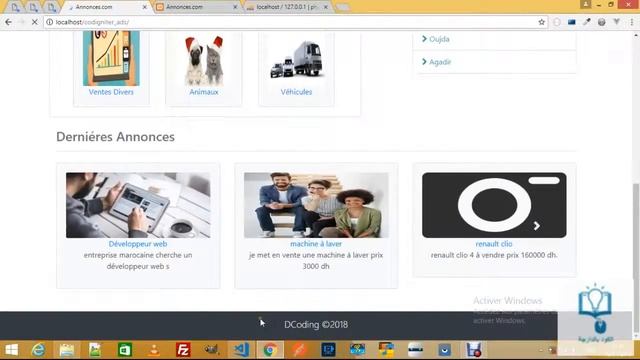The width and height of the screenshot is (640, 360).
Task: Switch to Visual Studio Code in taskbar
Action: 241,350
